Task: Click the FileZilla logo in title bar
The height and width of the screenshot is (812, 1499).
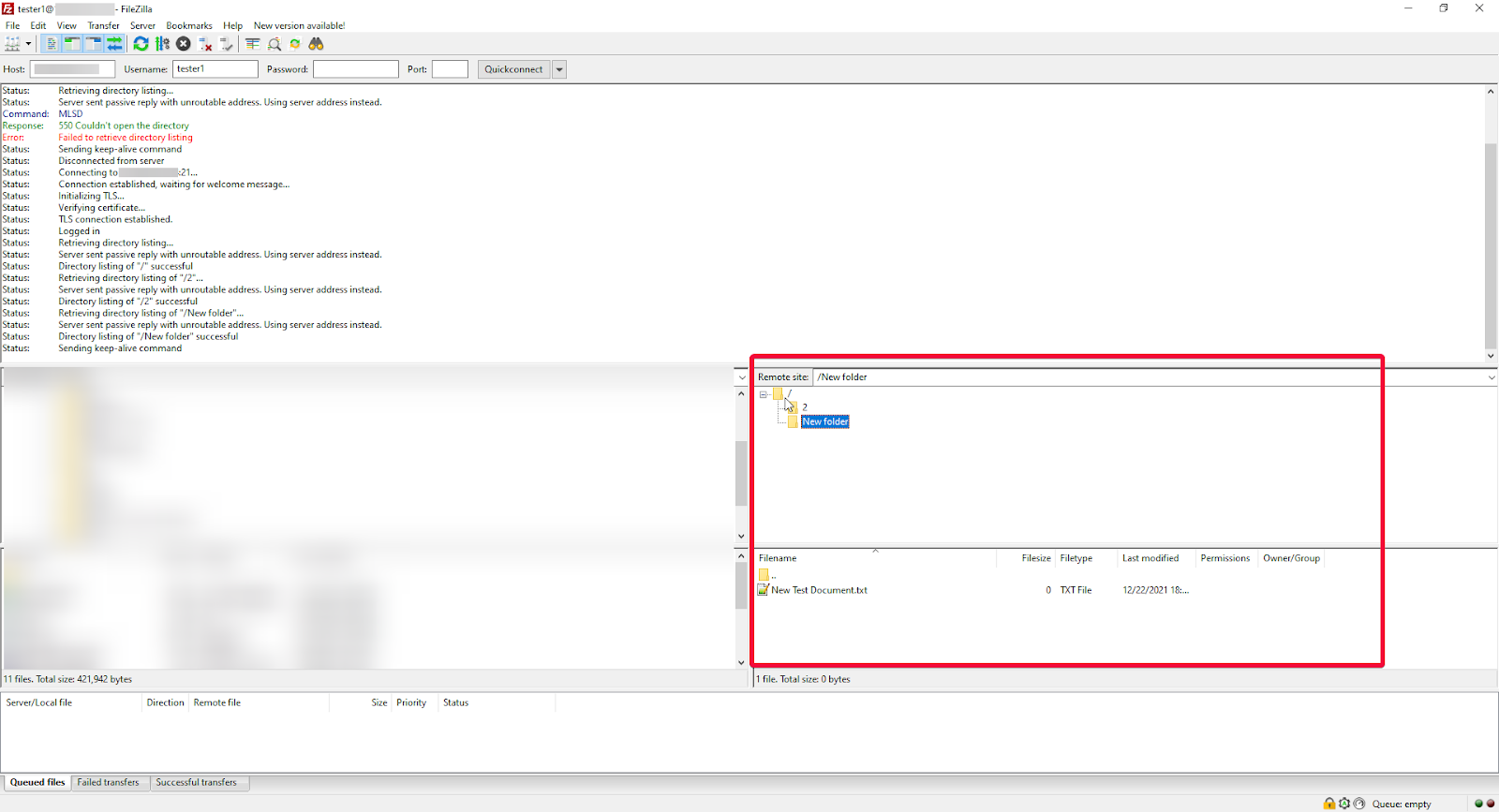Action: point(8,8)
